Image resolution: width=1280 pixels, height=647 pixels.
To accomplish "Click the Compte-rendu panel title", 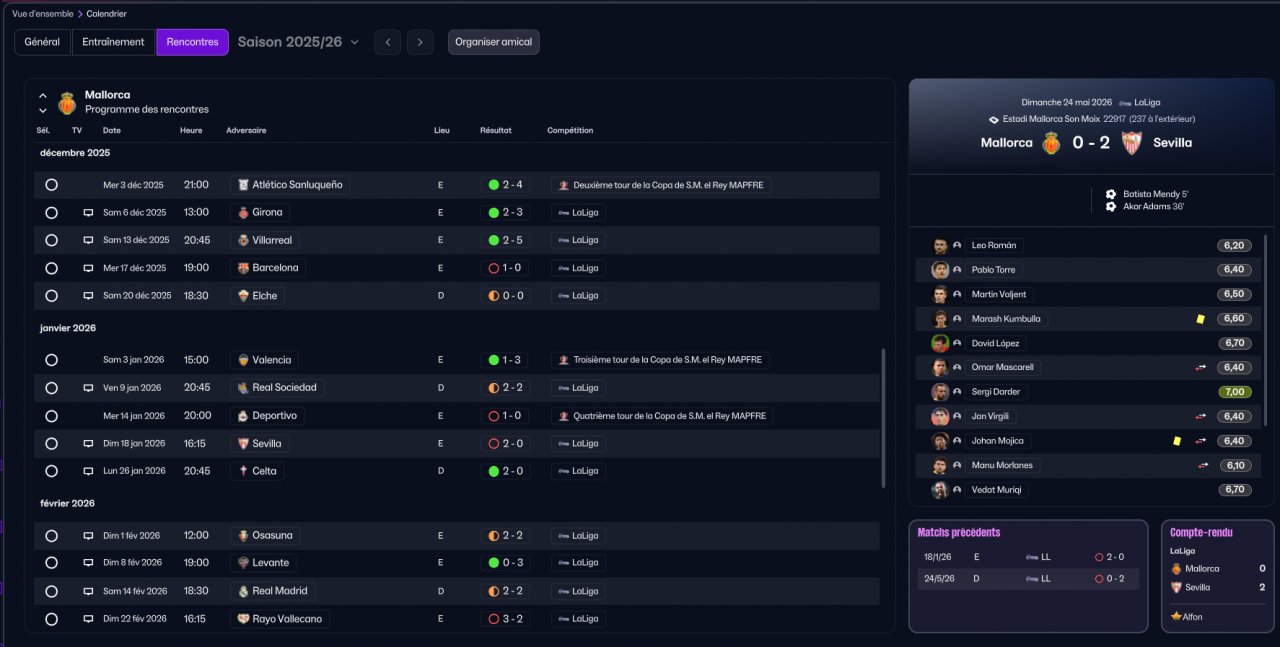I will pyautogui.click(x=1201, y=533).
